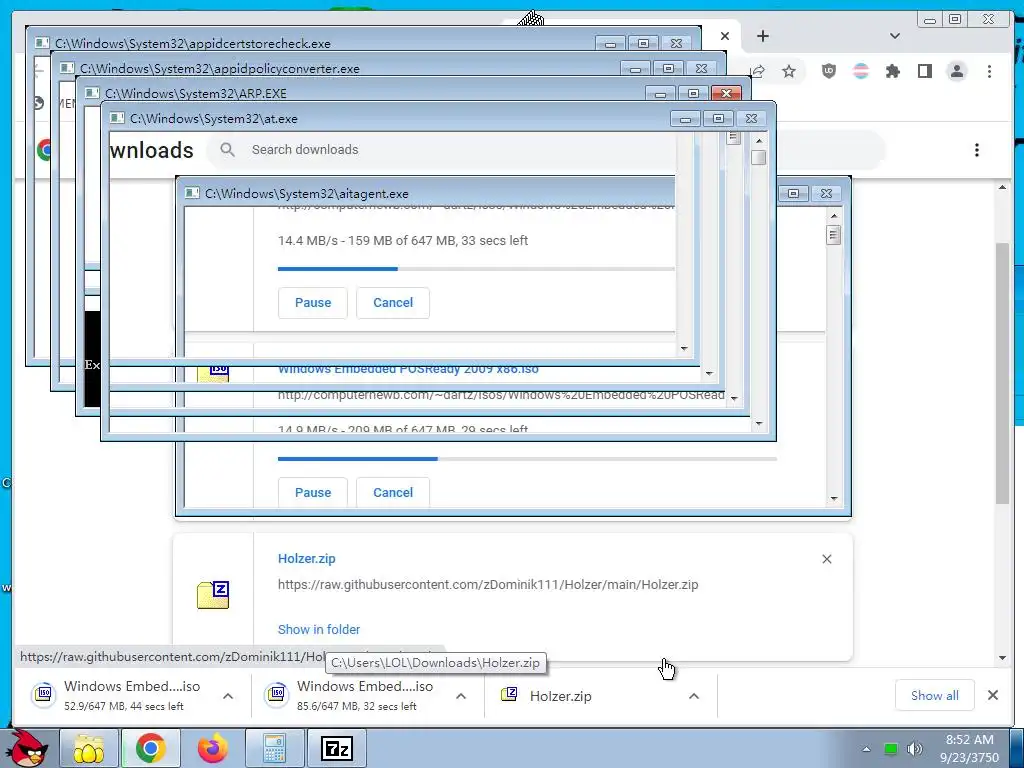Close the bottom downloads shelf
Viewport: 1024px width, 768px height.
(x=993, y=696)
